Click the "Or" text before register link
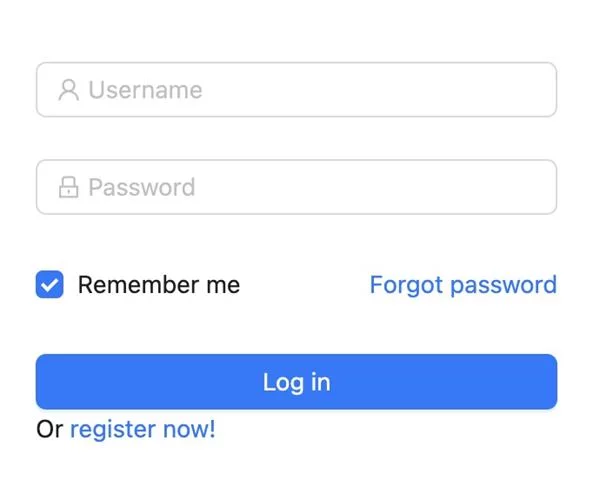Viewport: 600px width, 480px height. [49, 430]
